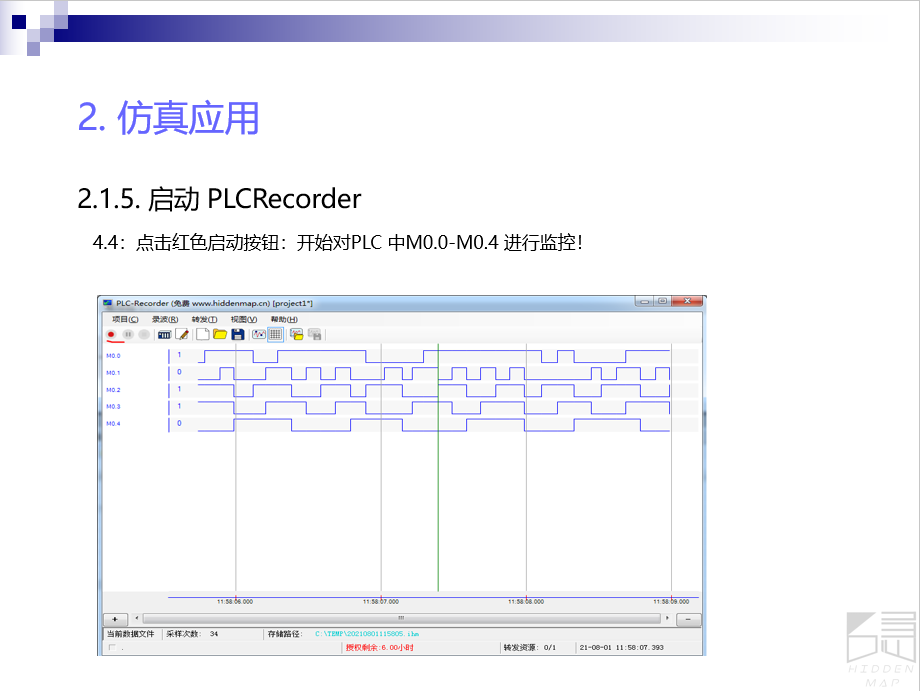Create a new project file
This screenshot has width=920, height=691.
202,334
